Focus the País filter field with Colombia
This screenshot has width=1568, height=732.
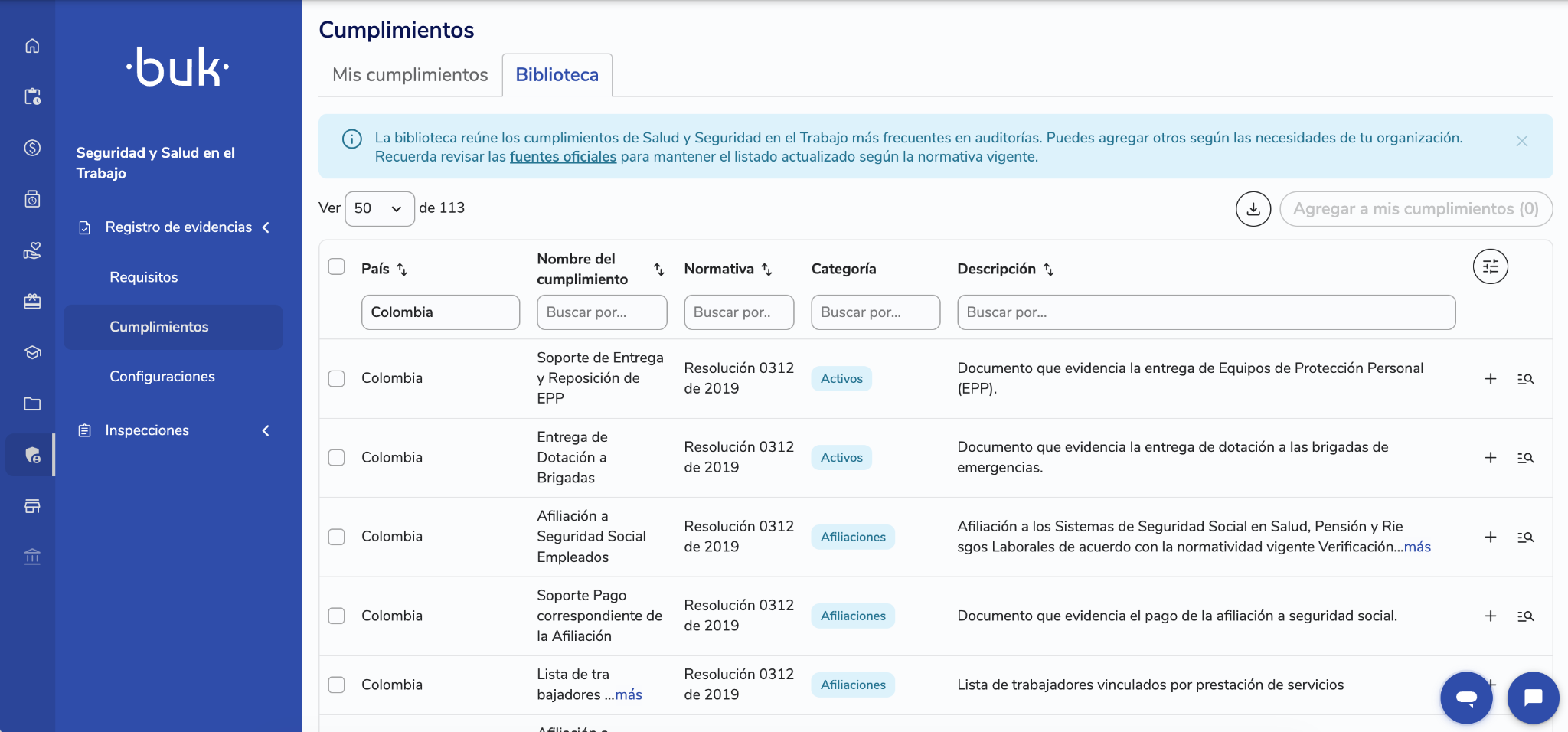coord(440,312)
